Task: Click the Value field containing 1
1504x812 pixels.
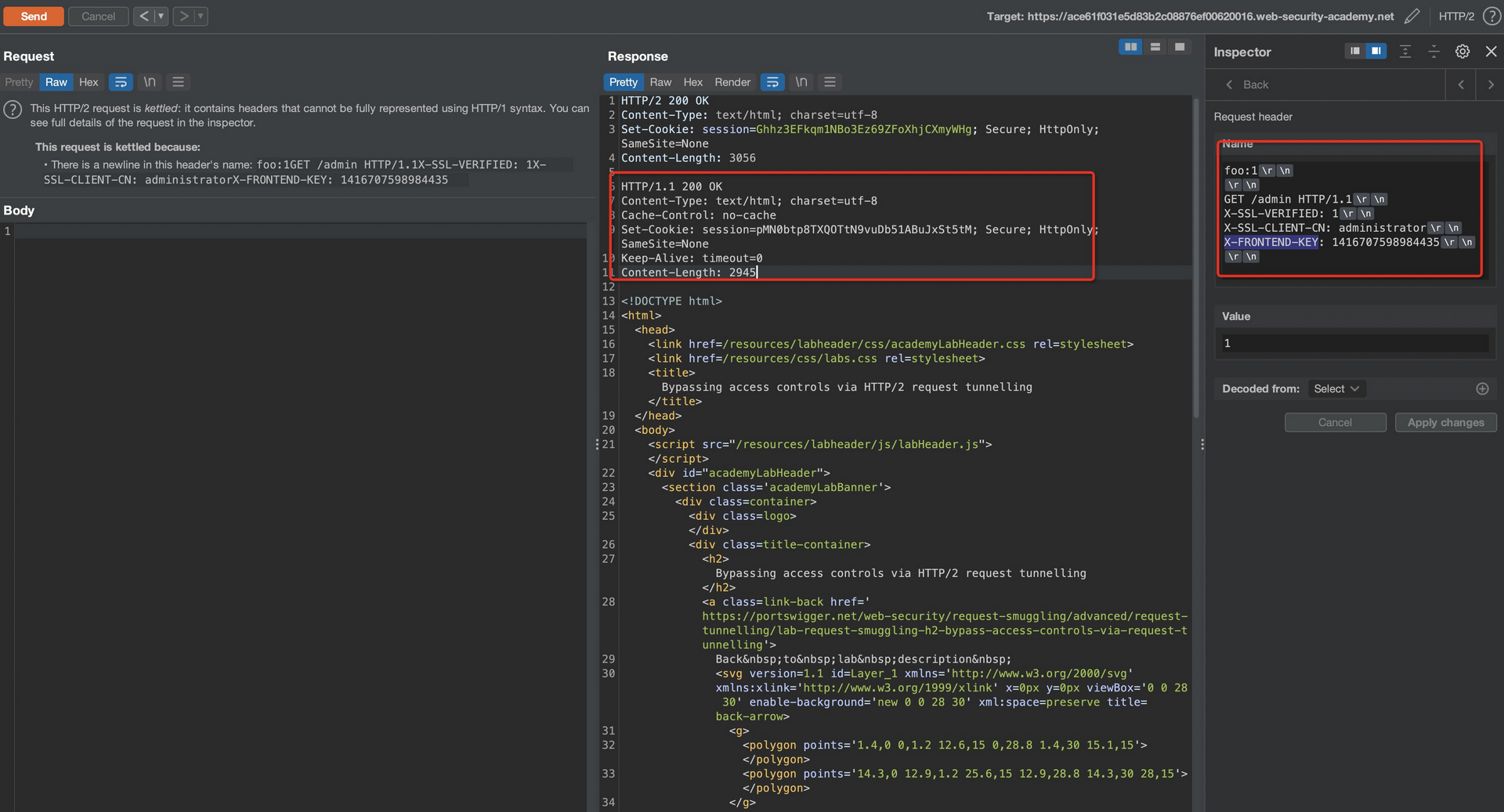Action: (x=1354, y=344)
